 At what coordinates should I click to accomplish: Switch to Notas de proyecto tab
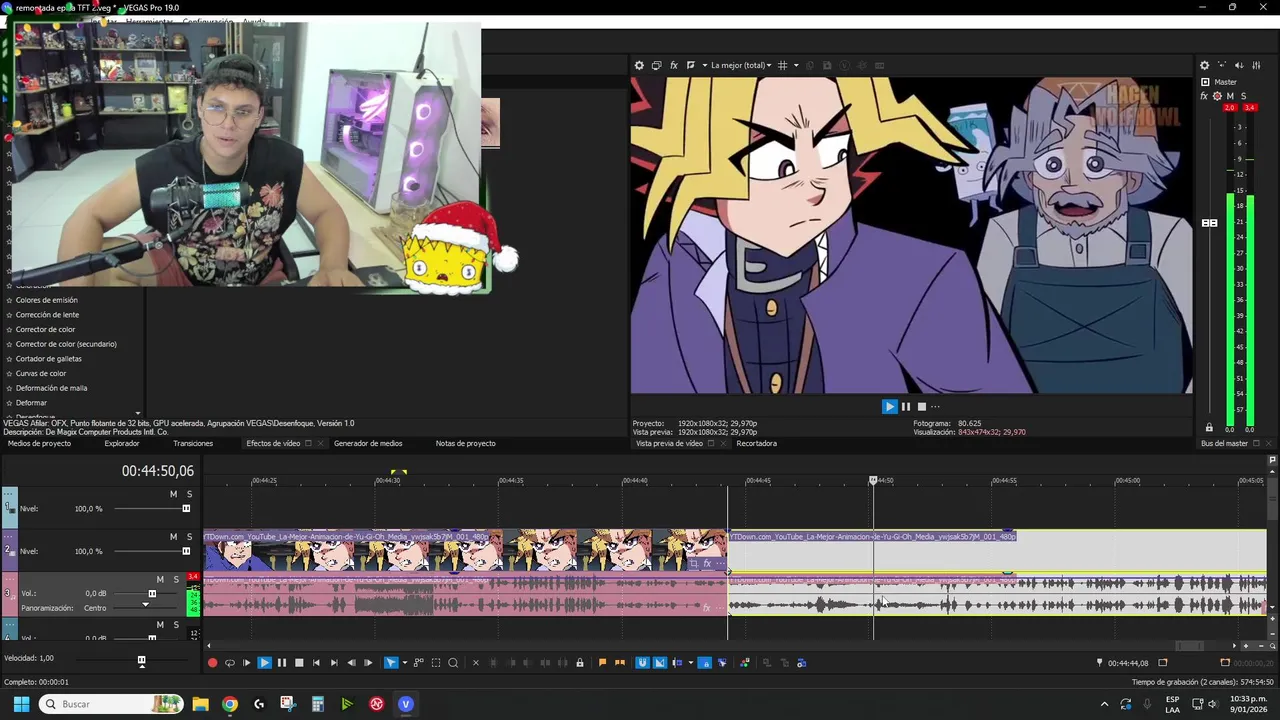(x=465, y=443)
